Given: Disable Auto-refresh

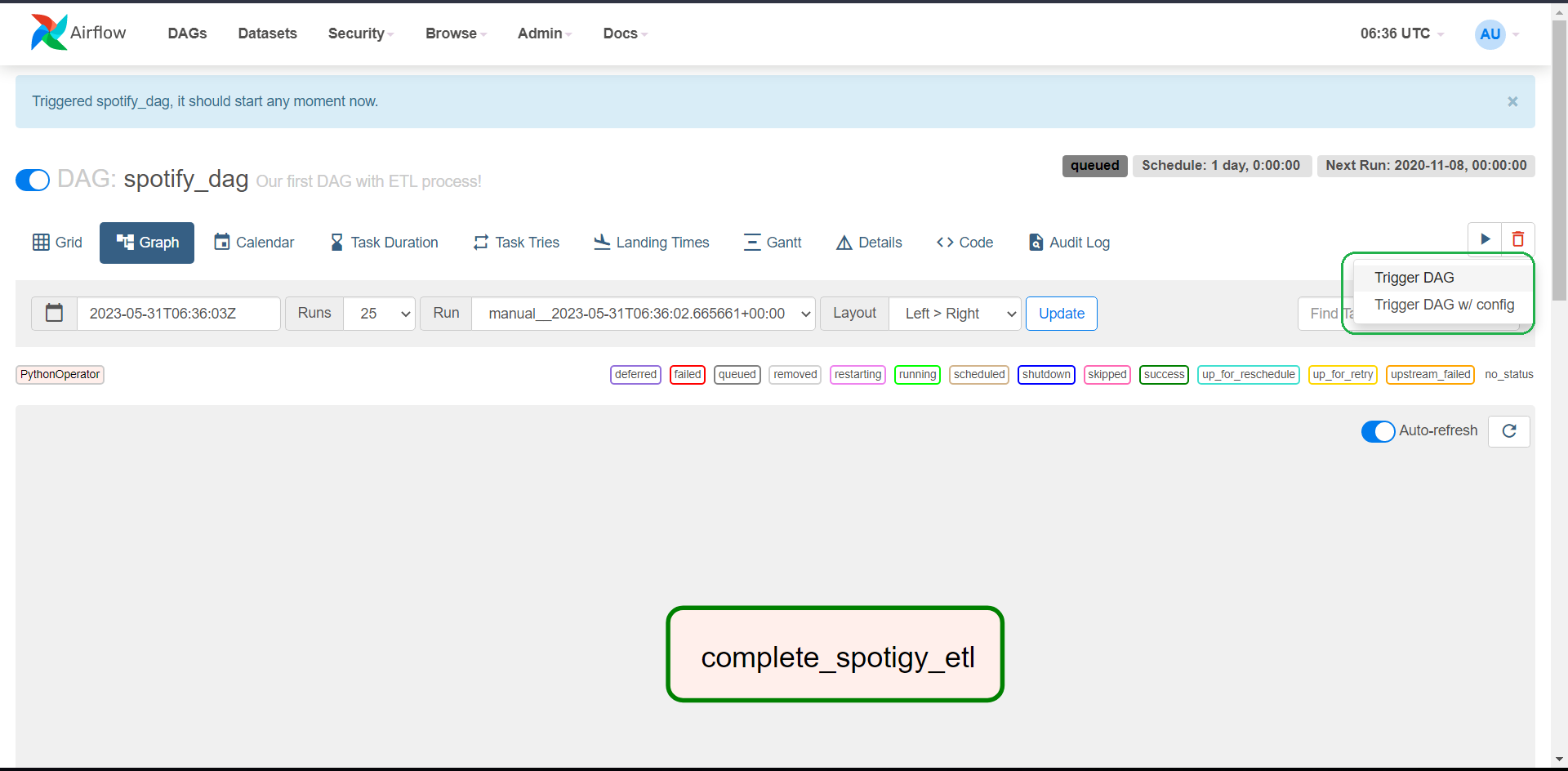Looking at the screenshot, I should point(1379,431).
